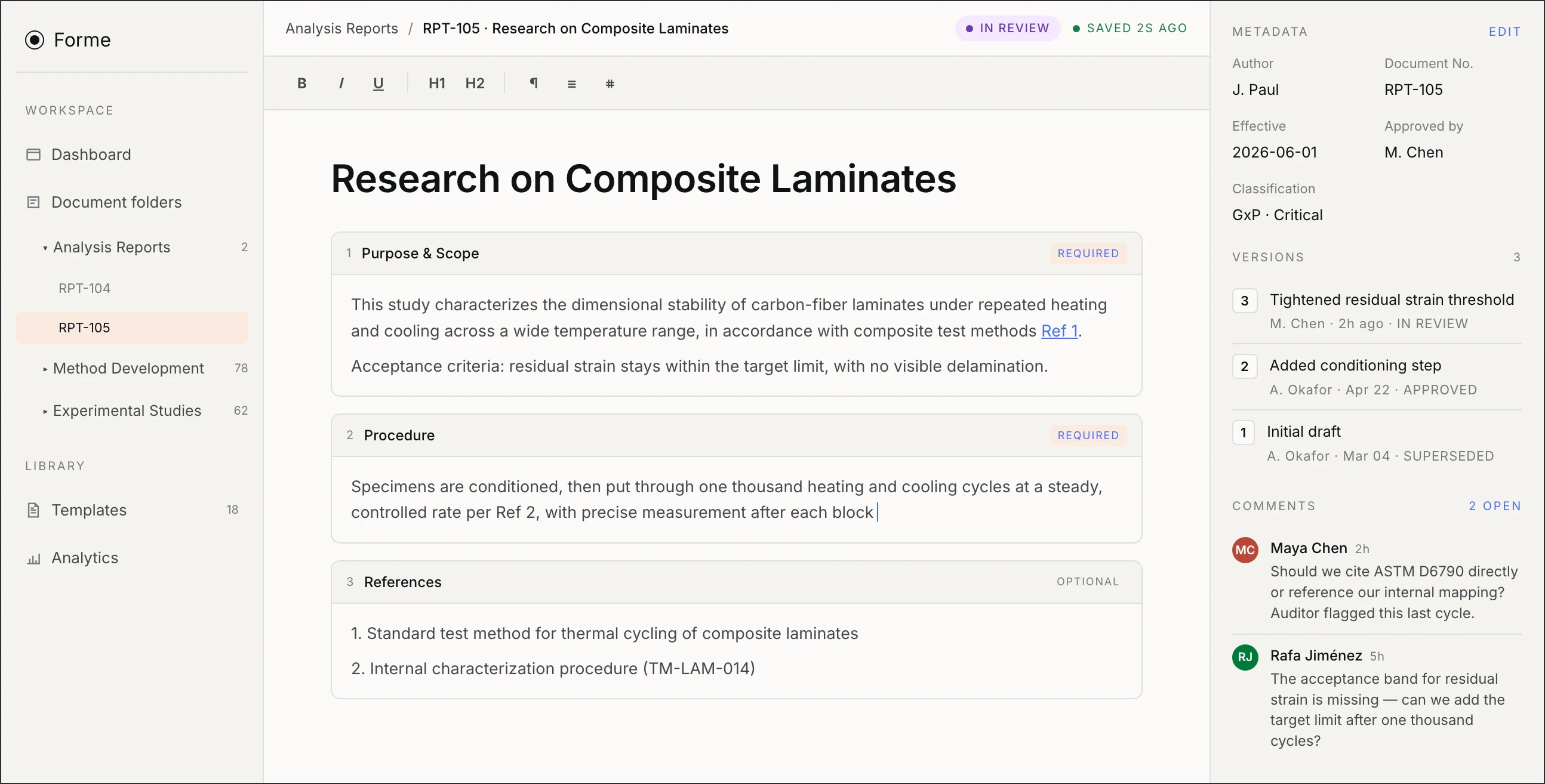Click the Document folders icon
The width and height of the screenshot is (1545, 784).
(33, 203)
